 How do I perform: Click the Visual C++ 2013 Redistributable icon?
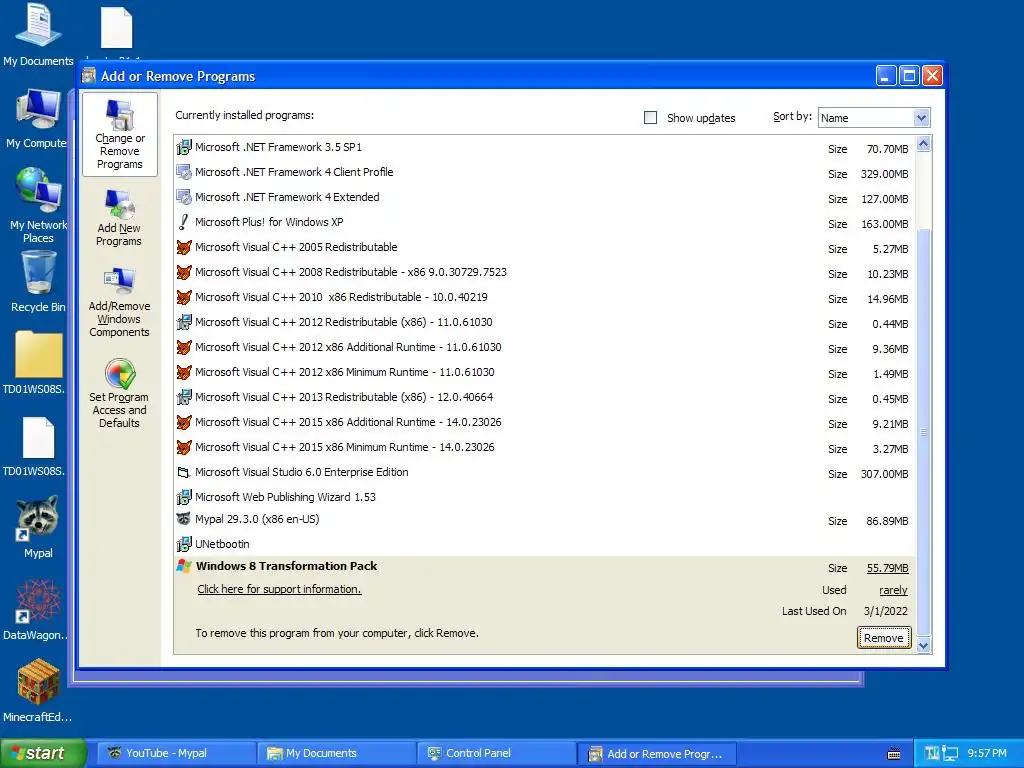tap(184, 397)
